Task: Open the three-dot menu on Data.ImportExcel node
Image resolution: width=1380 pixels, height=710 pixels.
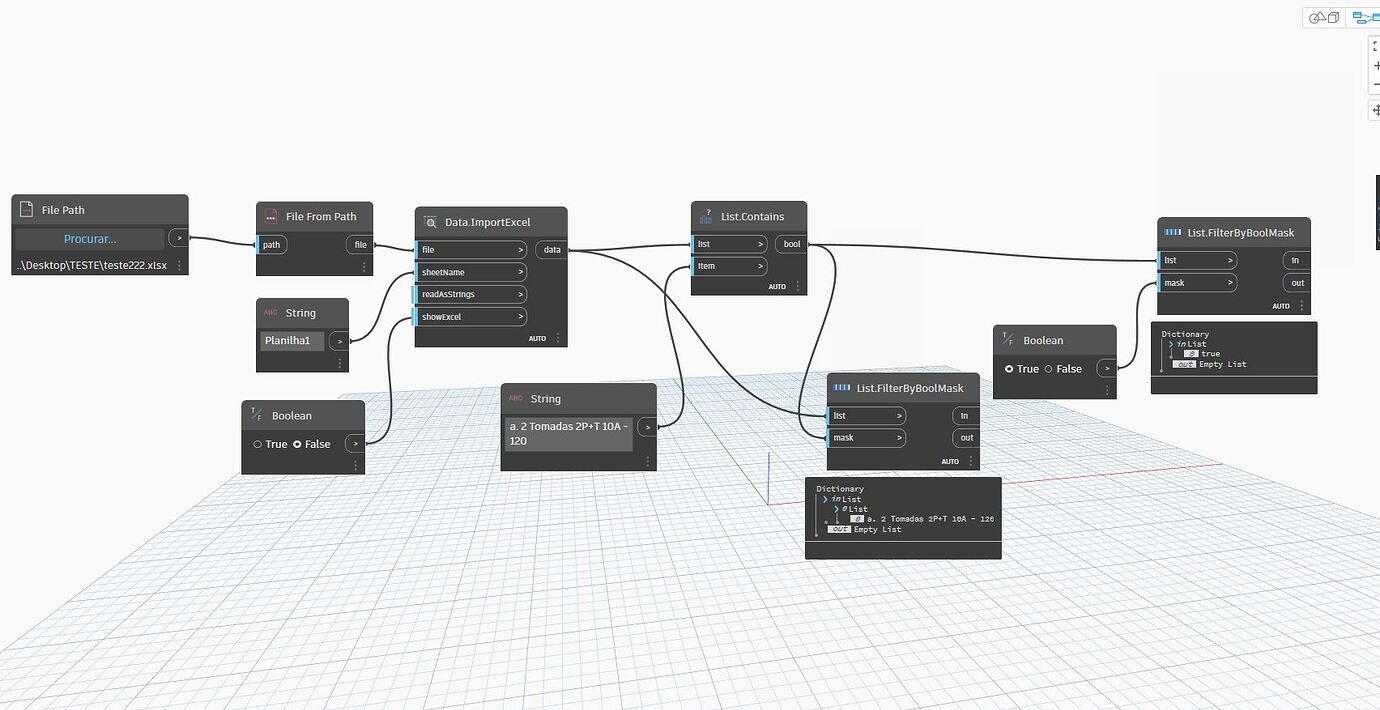Action: click(x=557, y=338)
